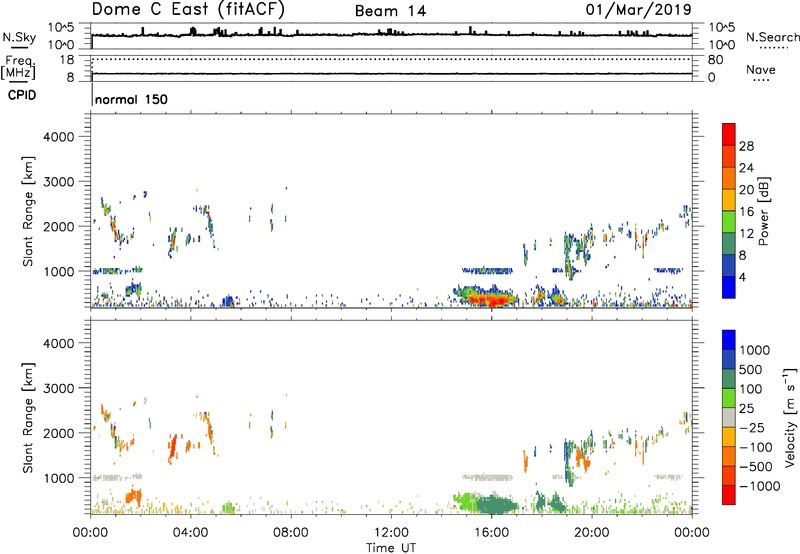The image size is (800, 554).
Task: Click the '28' Power colorbar value
Action: (x=746, y=146)
